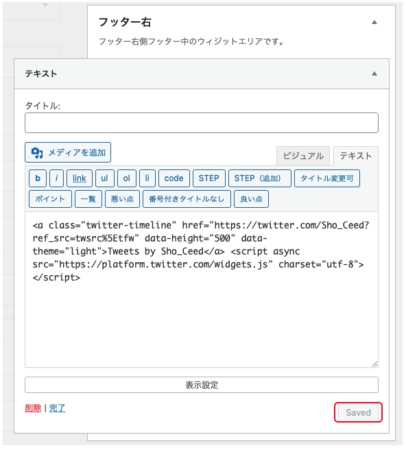
Task: Click the 削除 link to delete widget
Action: pos(33,408)
